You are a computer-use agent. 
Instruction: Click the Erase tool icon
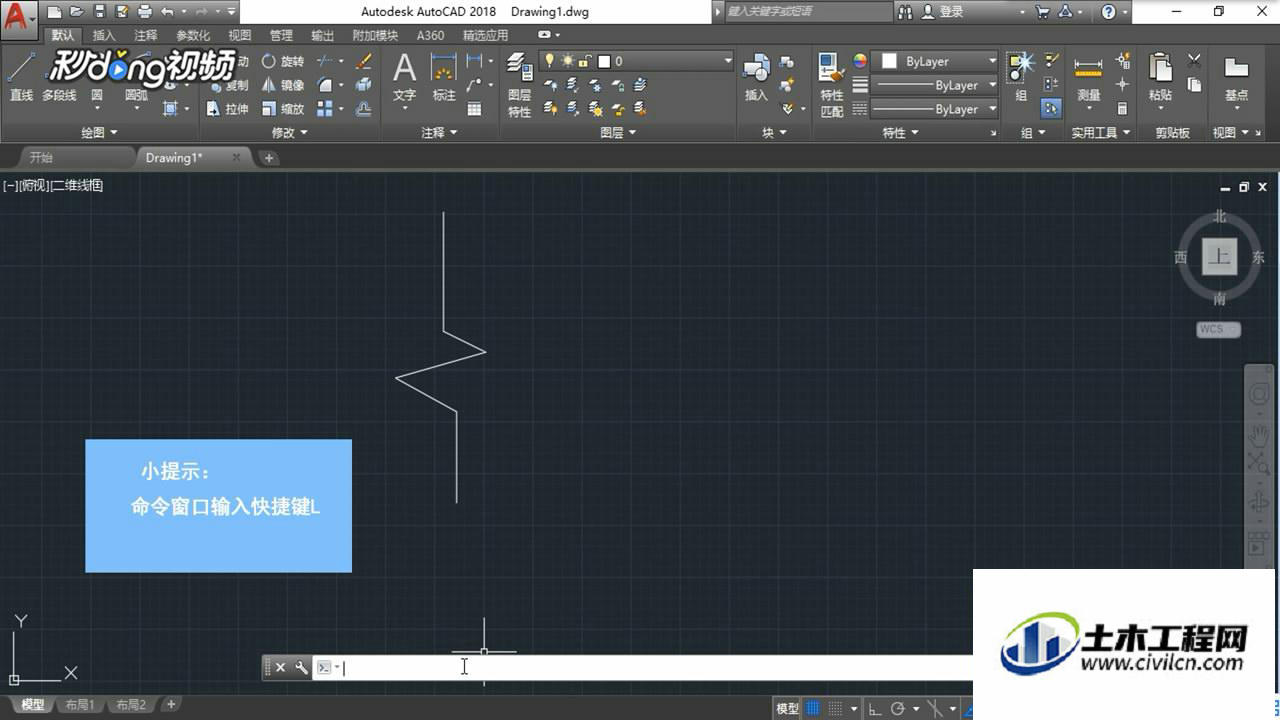coord(364,61)
